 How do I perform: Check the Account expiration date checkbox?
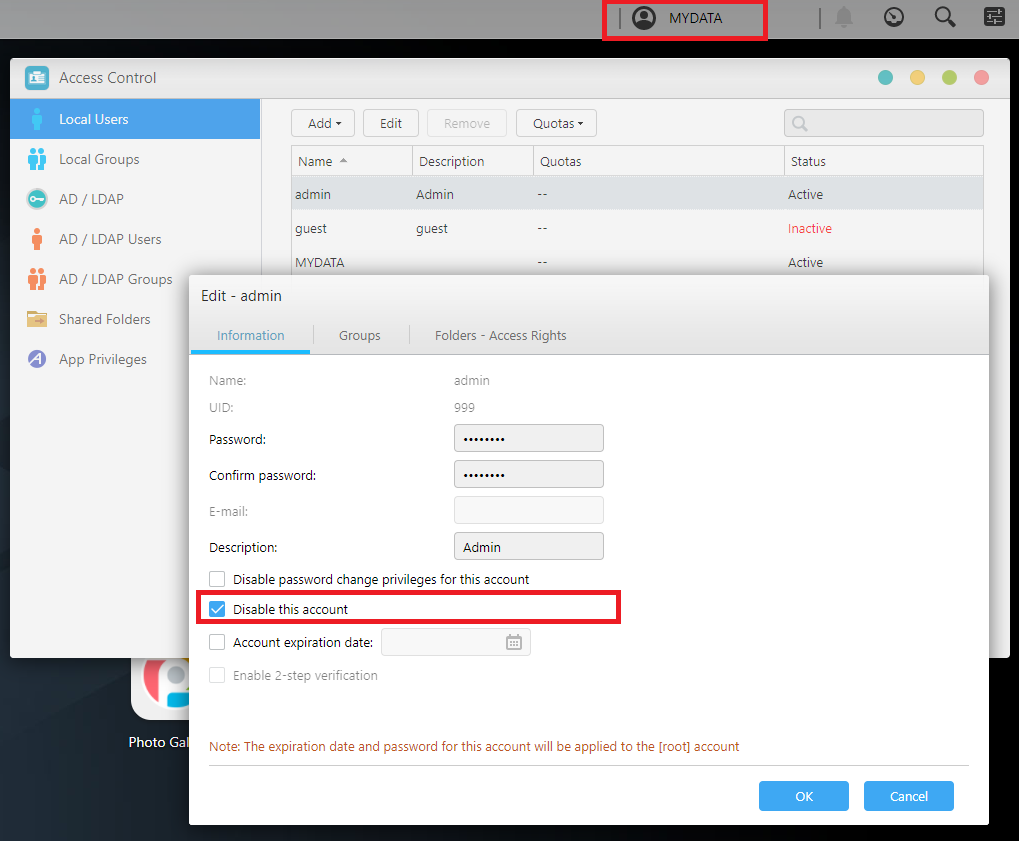(x=217, y=643)
